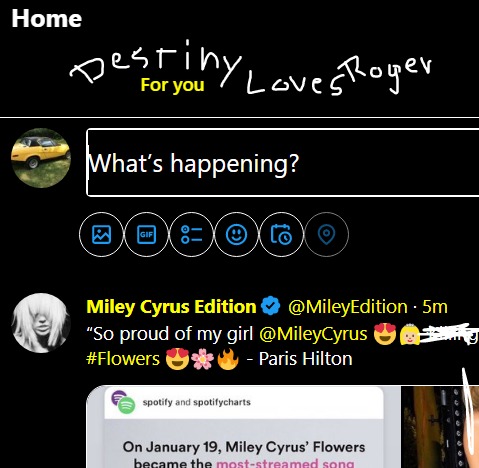Image resolution: width=479 pixels, height=468 pixels.
Task: Schedule post using calendar clock icon
Action: [x=281, y=234]
